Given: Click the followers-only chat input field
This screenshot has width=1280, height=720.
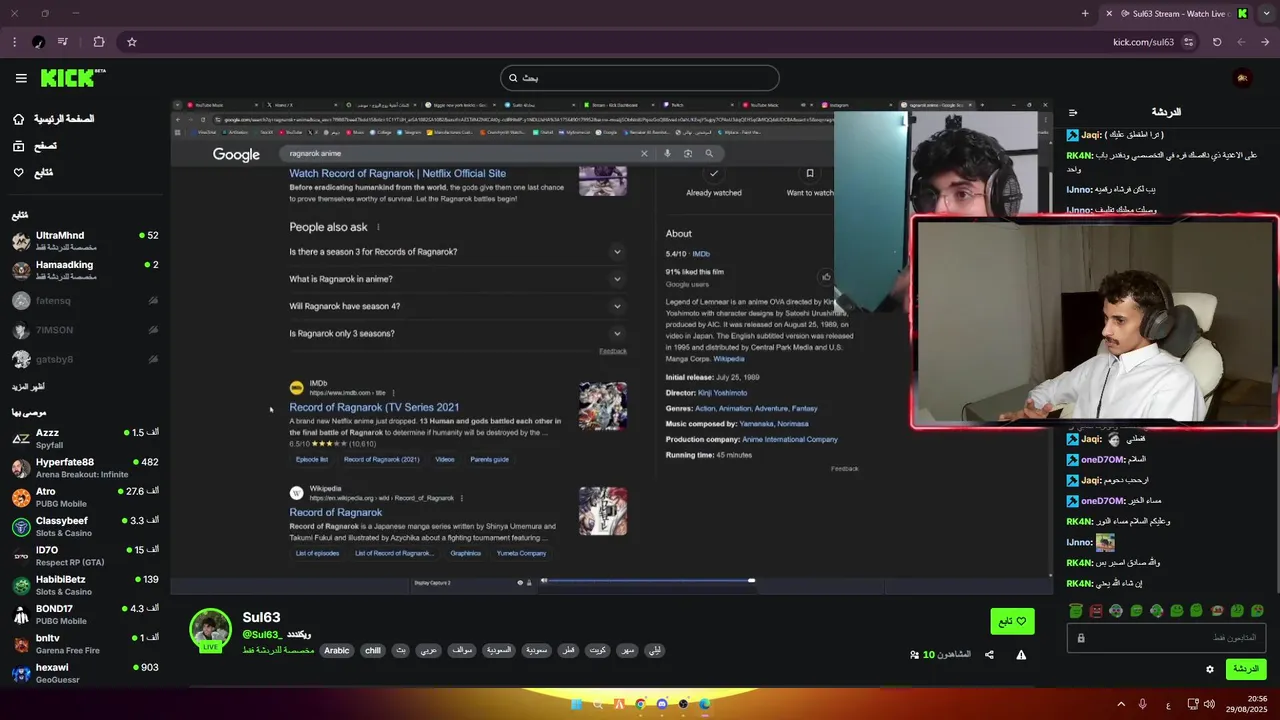Looking at the screenshot, I should 1166,638.
